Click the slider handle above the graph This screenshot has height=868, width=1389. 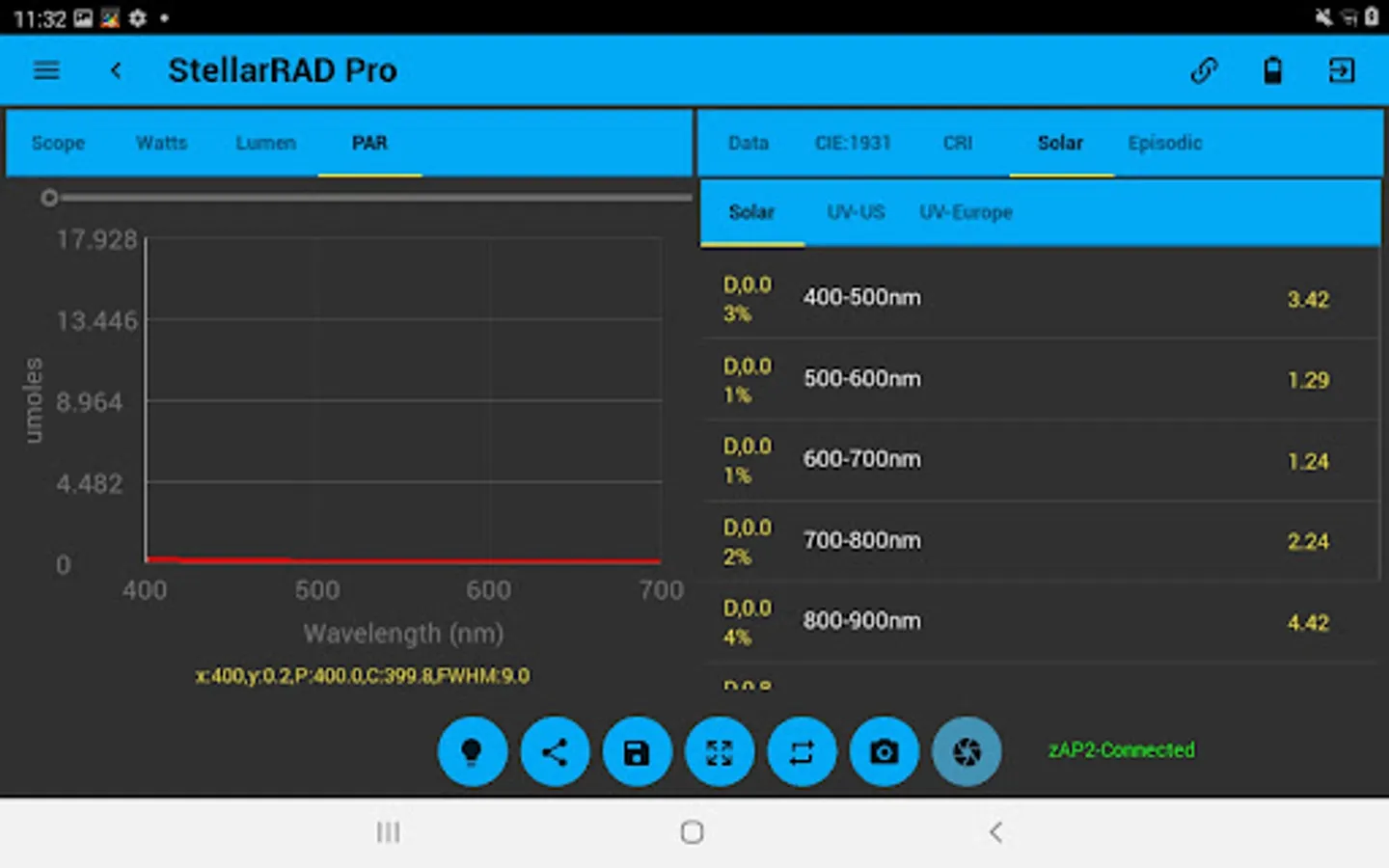pos(49,198)
